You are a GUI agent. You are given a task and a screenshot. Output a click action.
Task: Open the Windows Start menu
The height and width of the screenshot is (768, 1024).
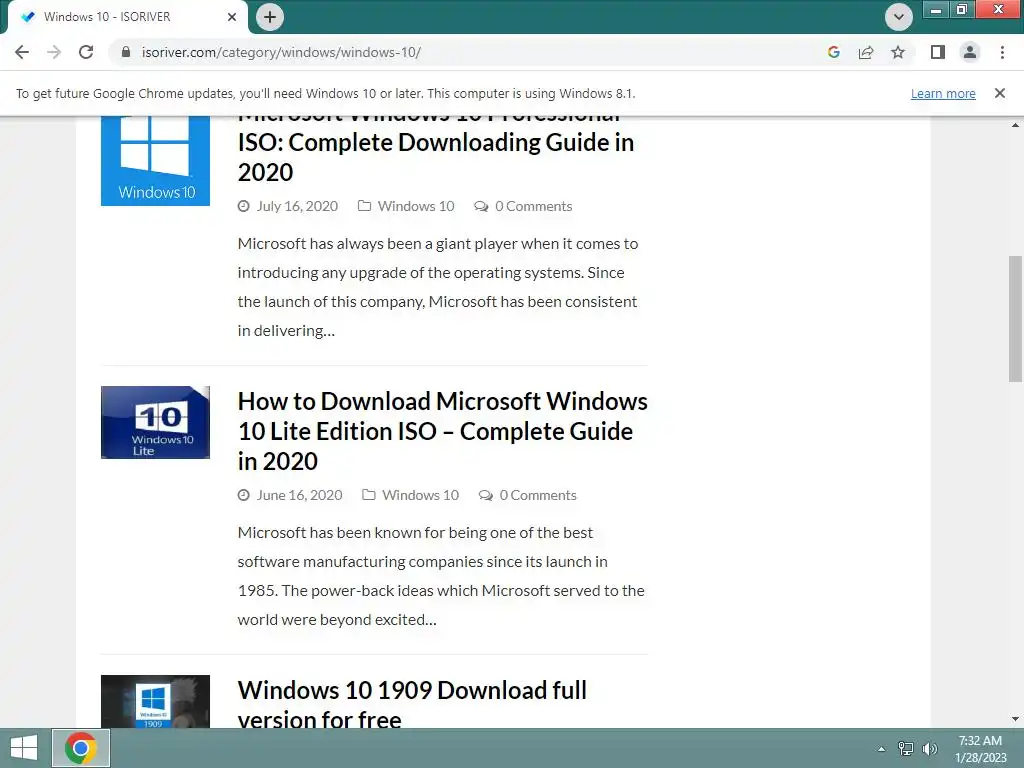[24, 748]
